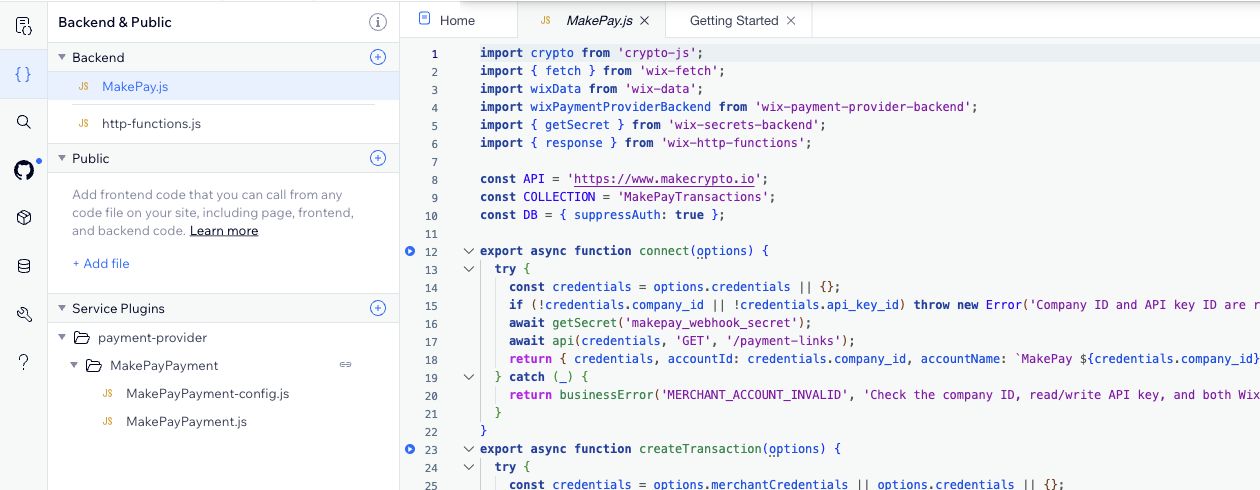The image size is (1260, 490).
Task: Fold the connect function at line 12
Action: coord(467,251)
